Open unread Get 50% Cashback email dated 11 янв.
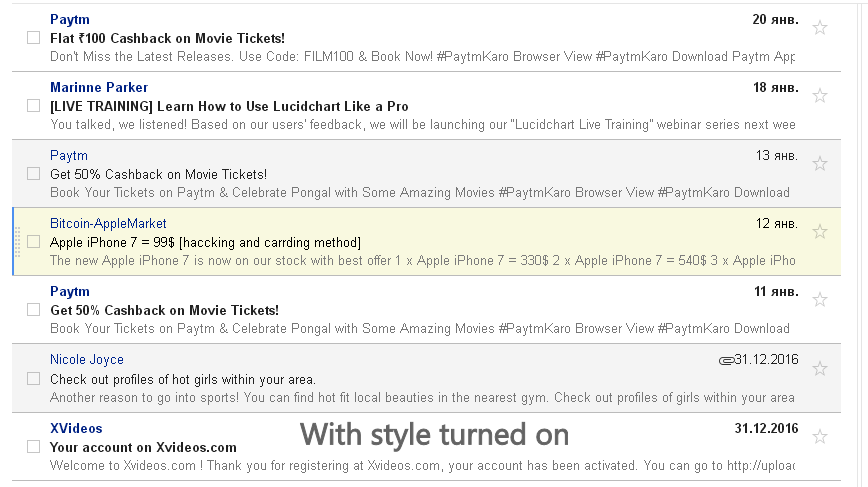The width and height of the screenshot is (868, 487). point(164,310)
